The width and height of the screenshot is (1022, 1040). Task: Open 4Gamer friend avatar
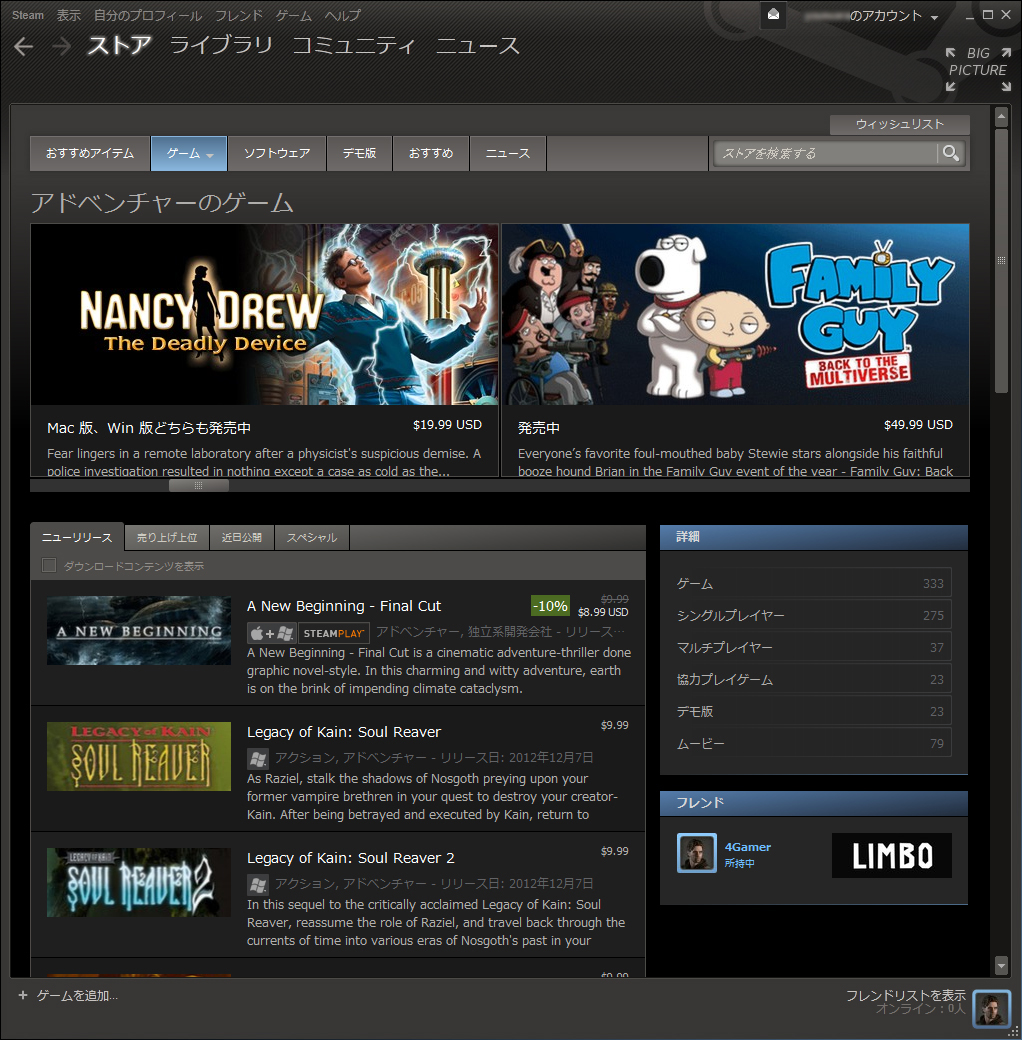click(x=696, y=853)
